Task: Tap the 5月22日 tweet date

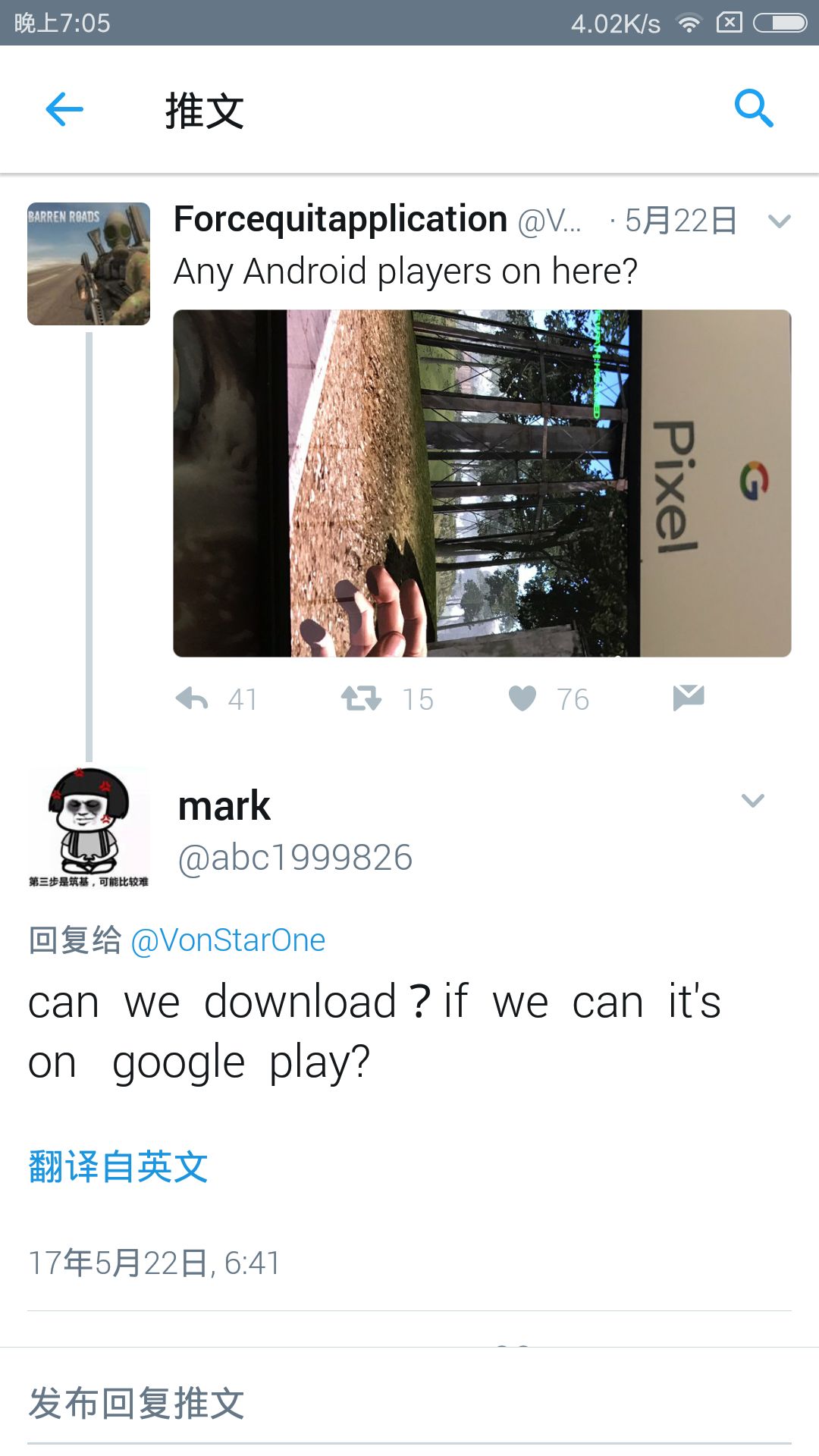Action: pos(681,221)
